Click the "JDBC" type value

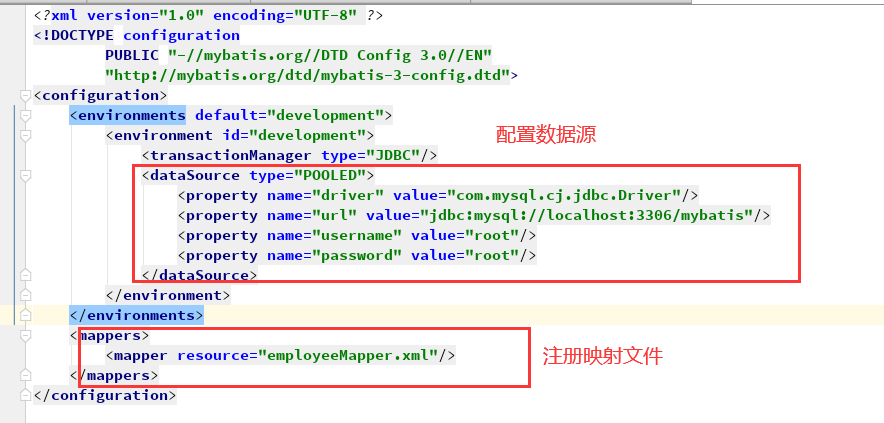point(392,155)
